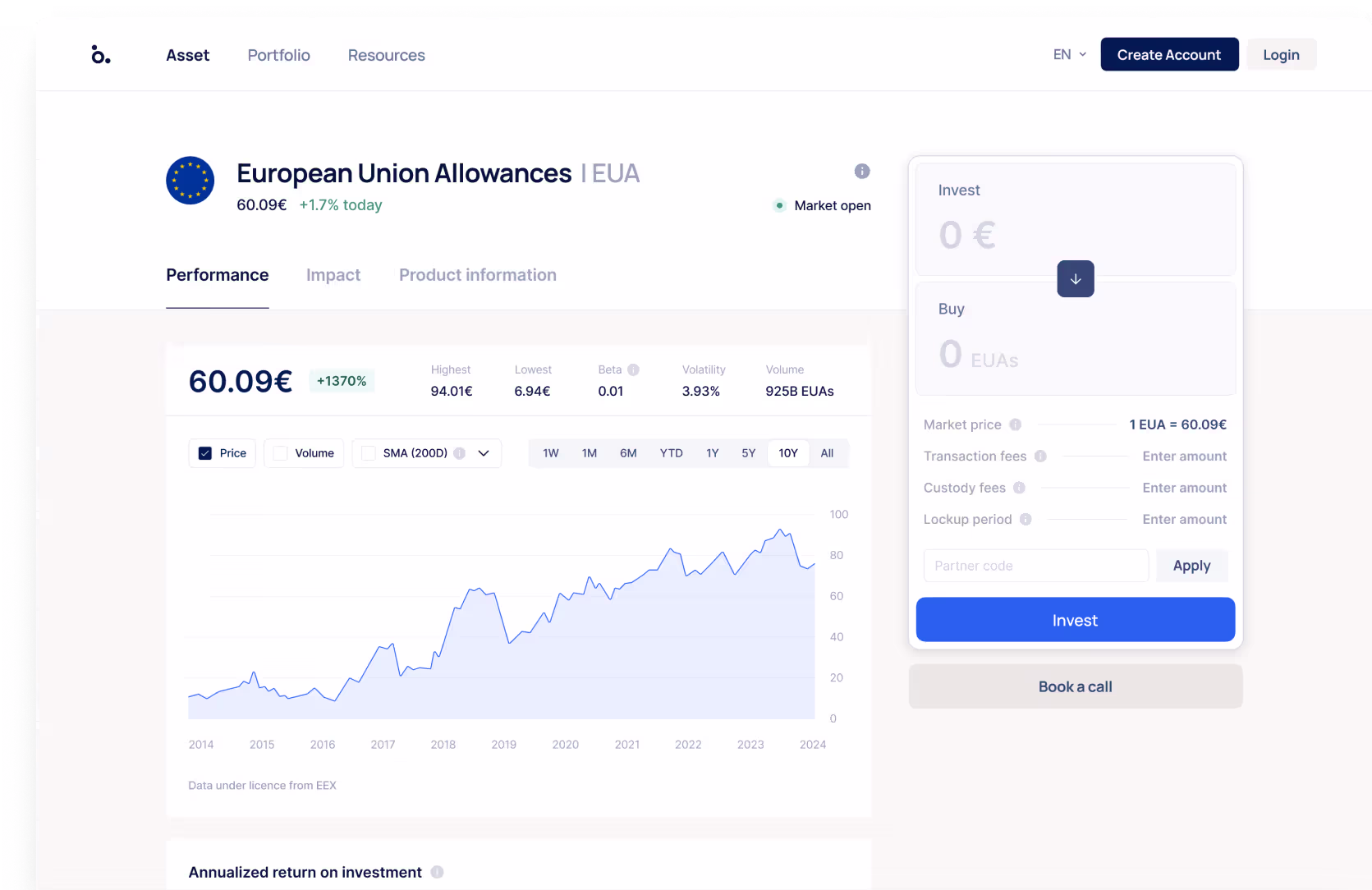Select the 5Y time range
The width and height of the screenshot is (1372, 890).
pos(748,453)
